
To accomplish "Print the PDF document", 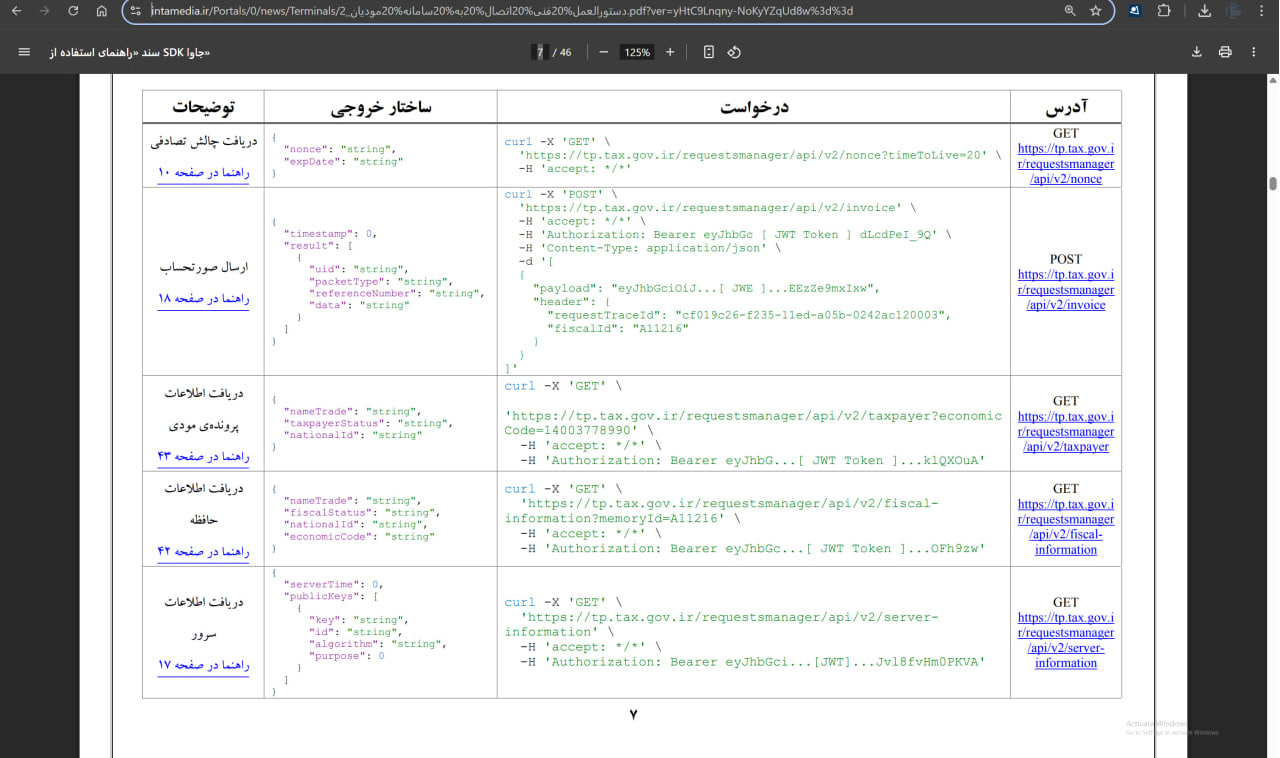I will click(x=1225, y=52).
